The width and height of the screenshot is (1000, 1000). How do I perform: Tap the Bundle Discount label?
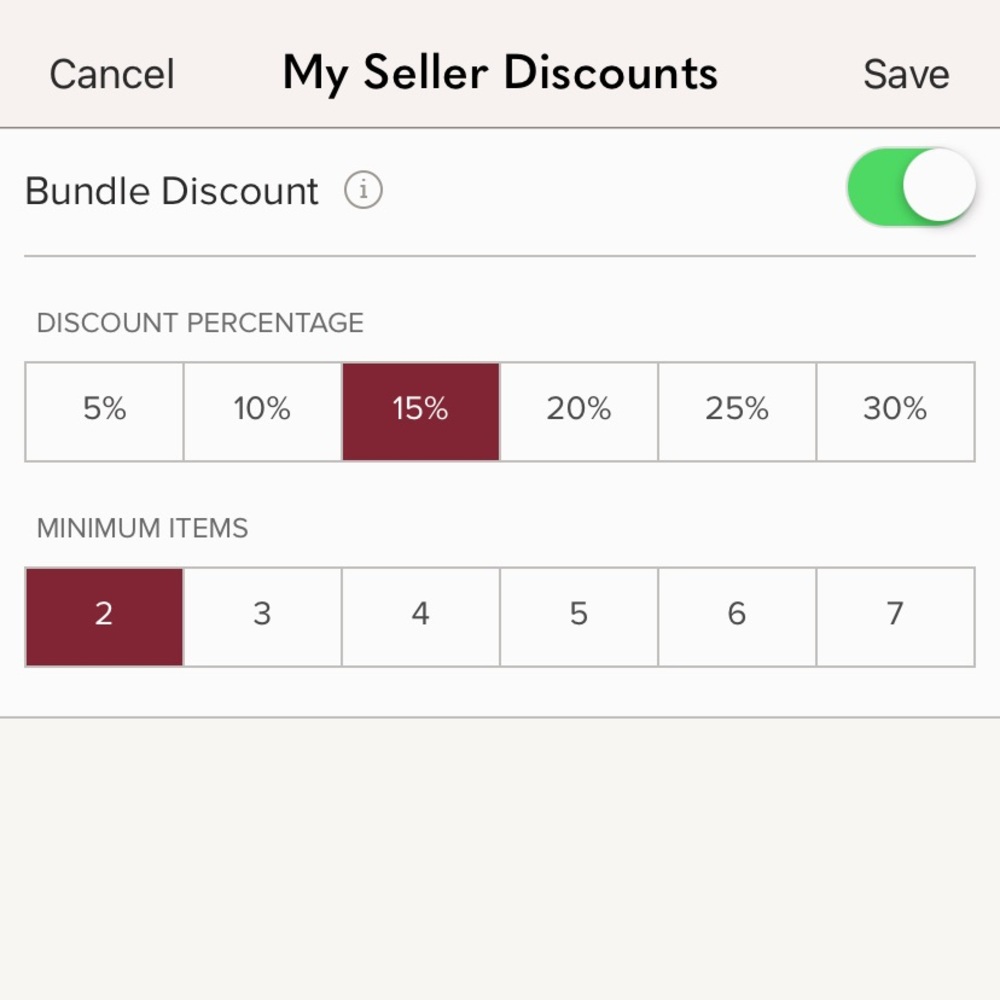(170, 190)
